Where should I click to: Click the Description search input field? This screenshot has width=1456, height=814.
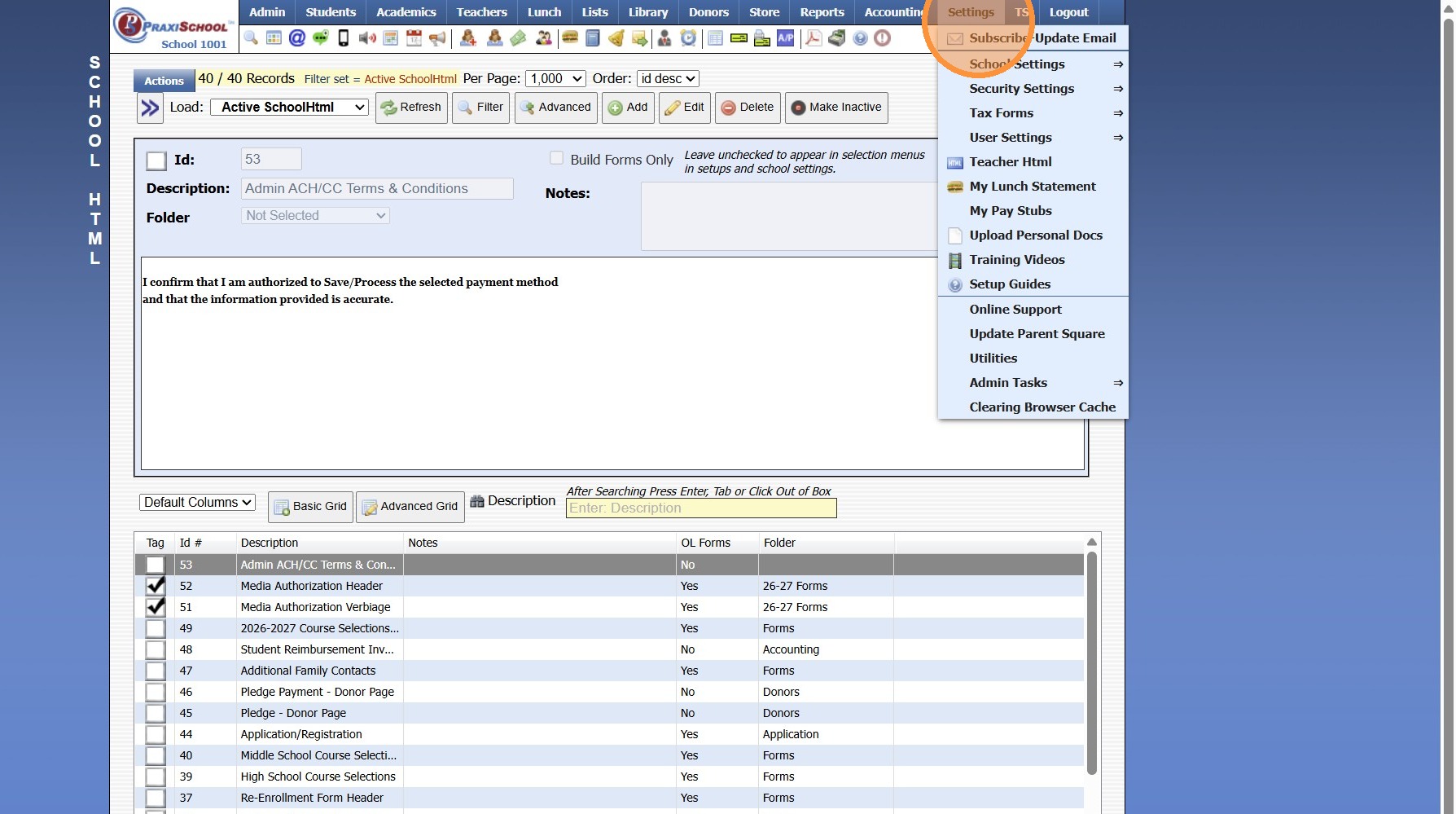(700, 508)
